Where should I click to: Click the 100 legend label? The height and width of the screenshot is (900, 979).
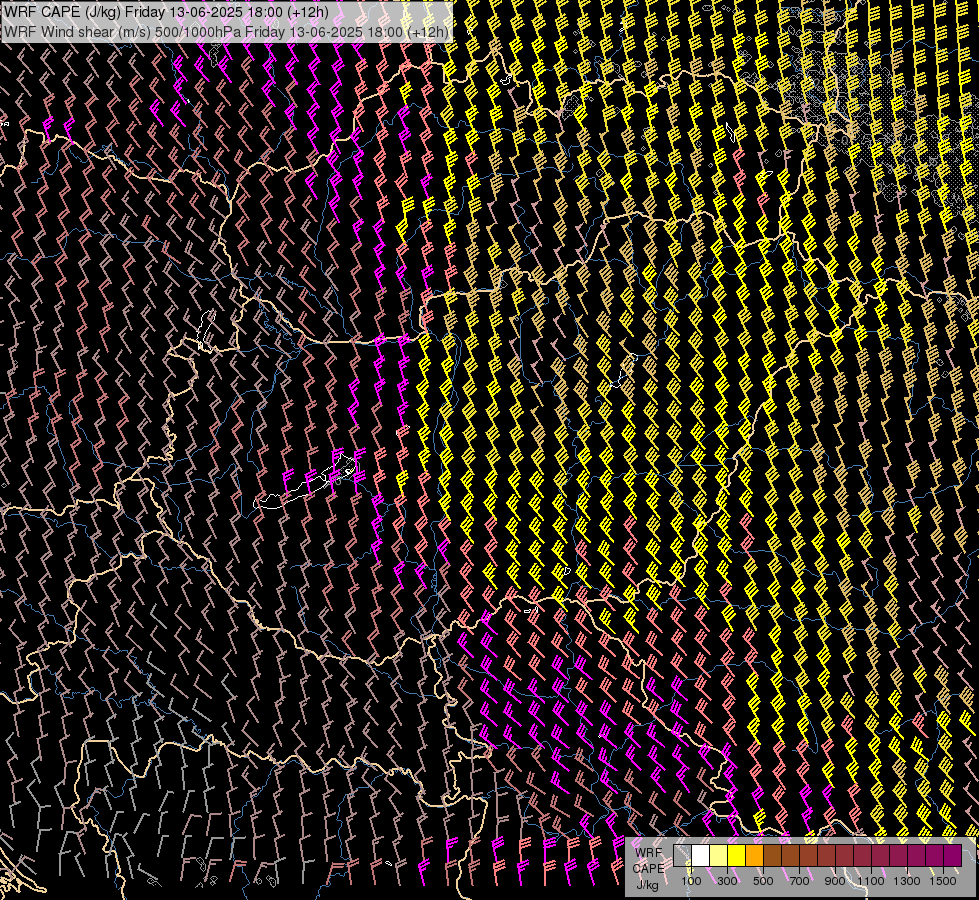pos(691,881)
